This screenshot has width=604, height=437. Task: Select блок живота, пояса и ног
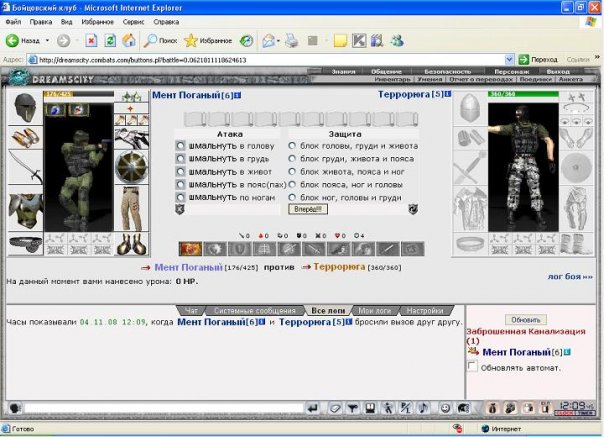pos(292,171)
